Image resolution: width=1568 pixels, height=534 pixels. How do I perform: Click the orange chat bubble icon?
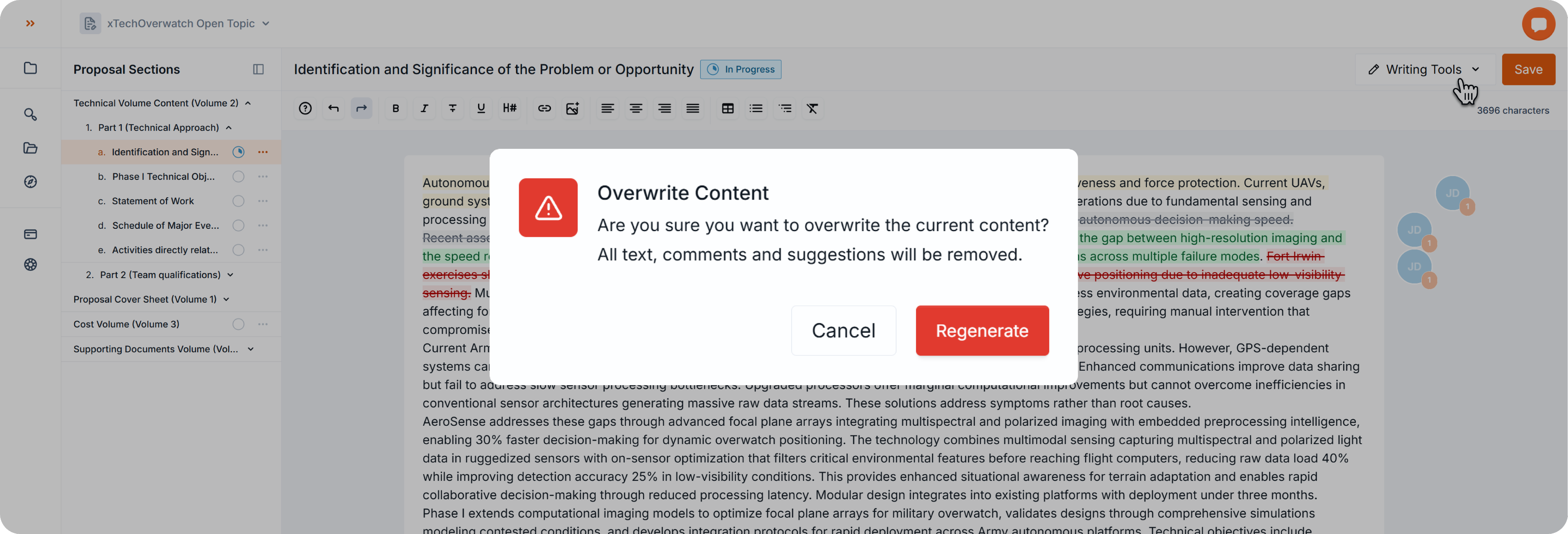[1537, 24]
